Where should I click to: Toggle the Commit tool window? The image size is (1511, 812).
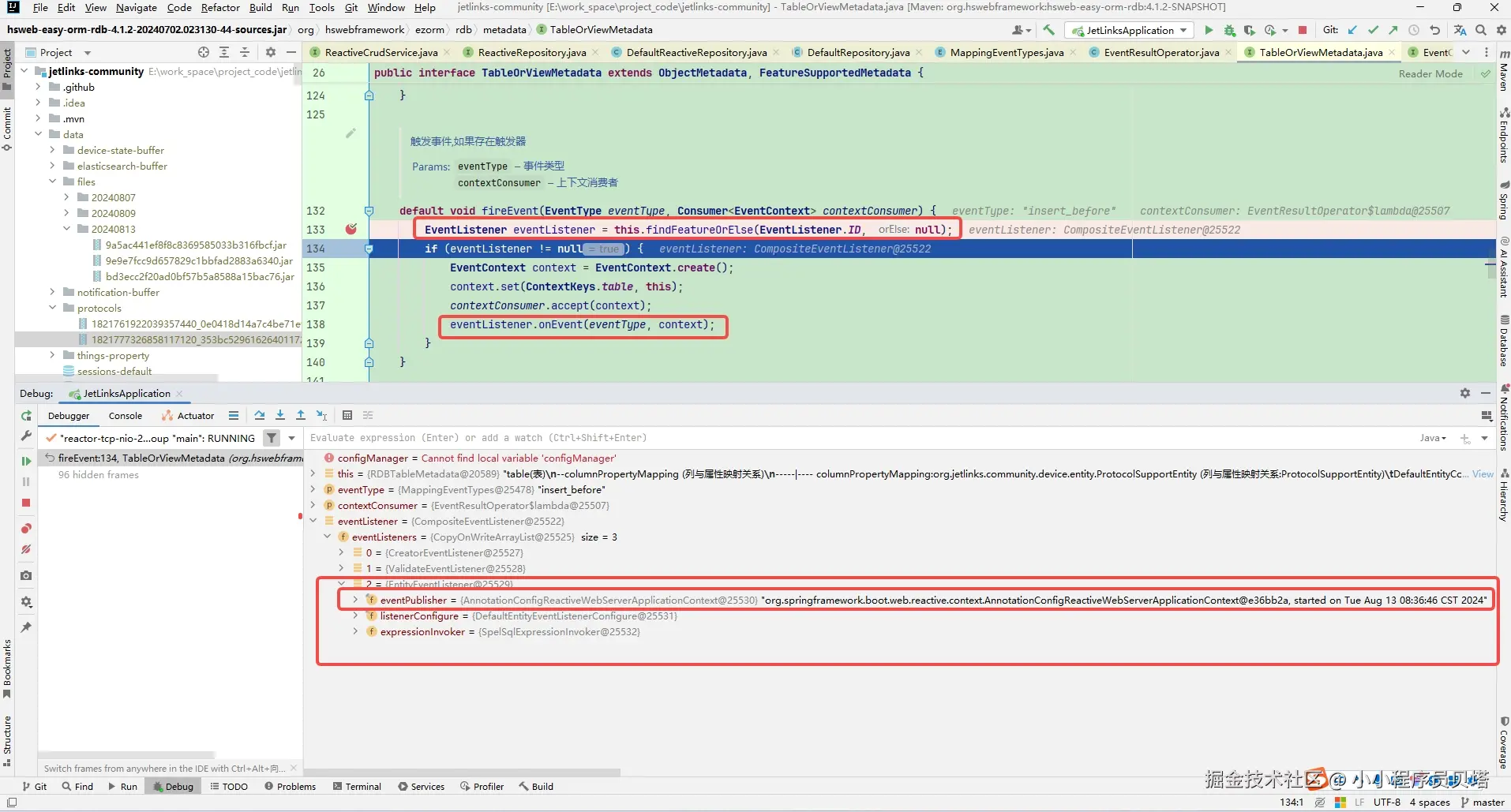pyautogui.click(x=7, y=129)
